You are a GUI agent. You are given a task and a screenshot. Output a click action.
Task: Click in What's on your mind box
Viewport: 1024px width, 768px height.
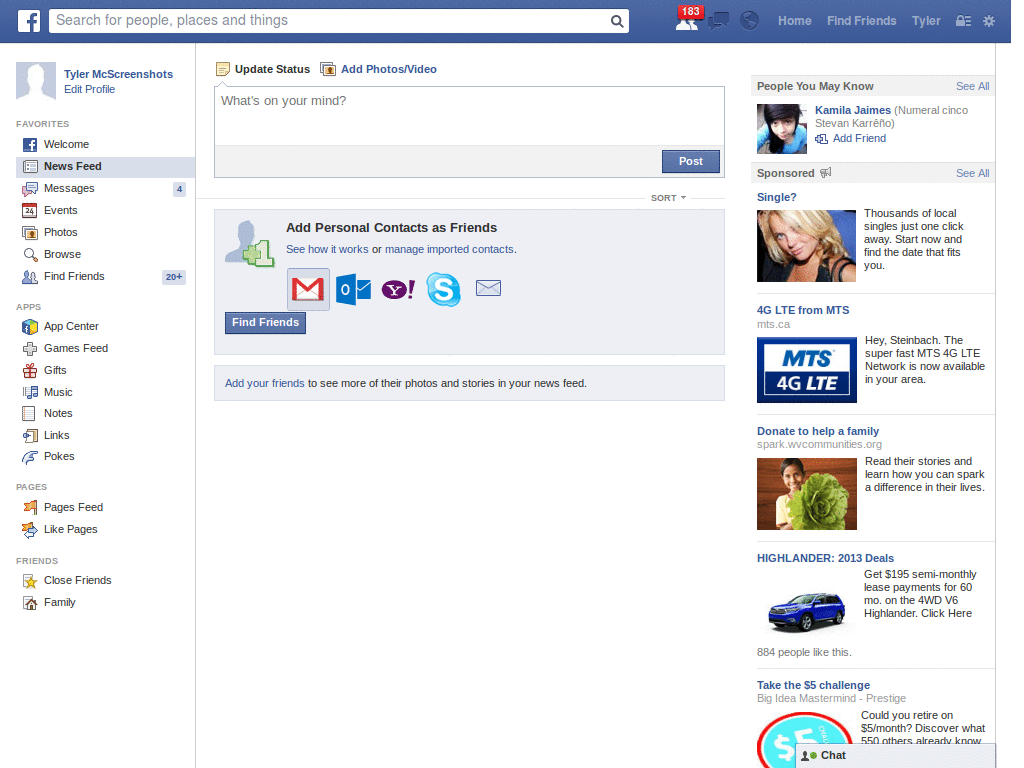pyautogui.click(x=469, y=116)
